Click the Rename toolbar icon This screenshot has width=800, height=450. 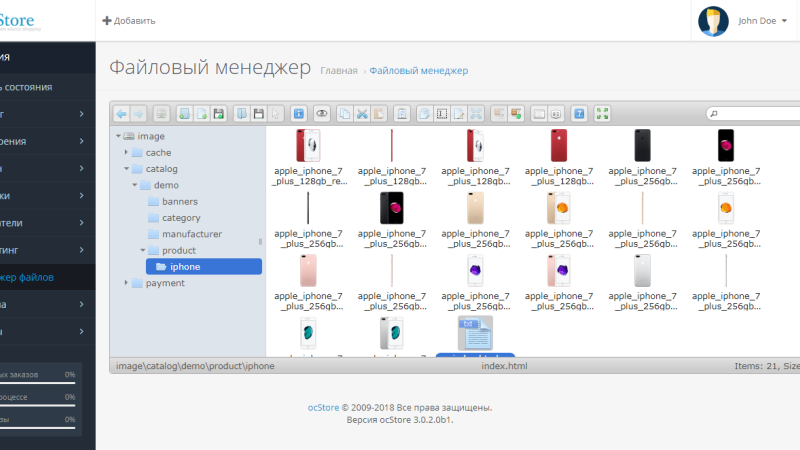click(442, 114)
